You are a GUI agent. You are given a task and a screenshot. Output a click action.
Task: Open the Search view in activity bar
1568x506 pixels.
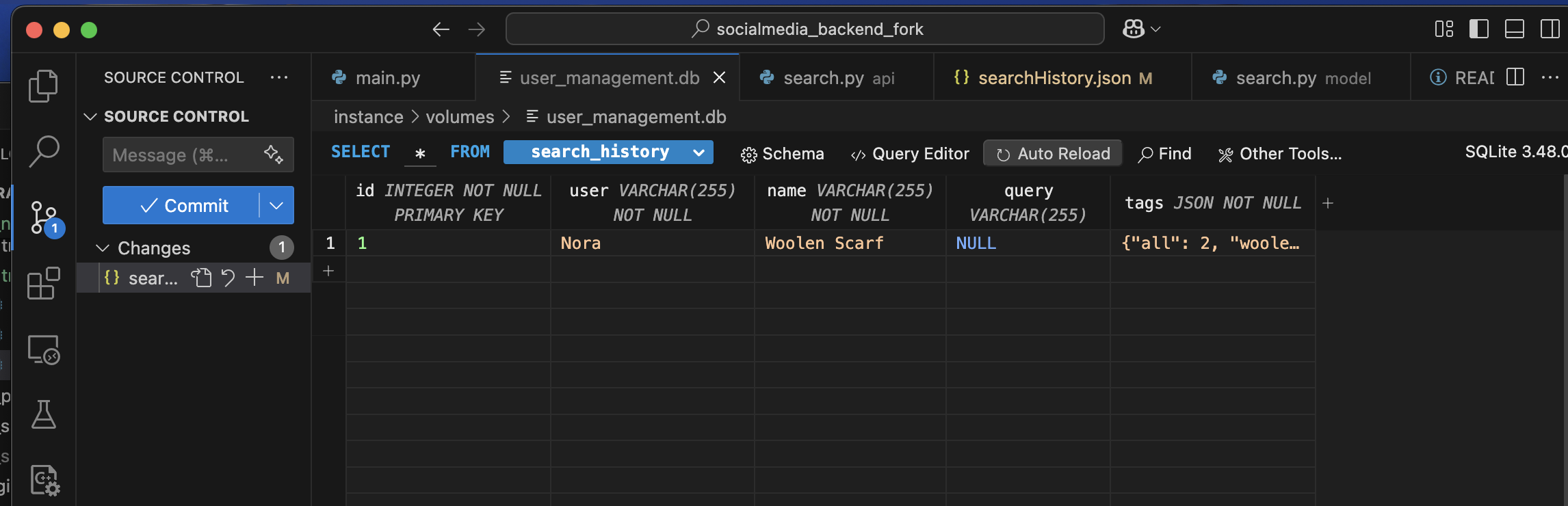click(43, 151)
